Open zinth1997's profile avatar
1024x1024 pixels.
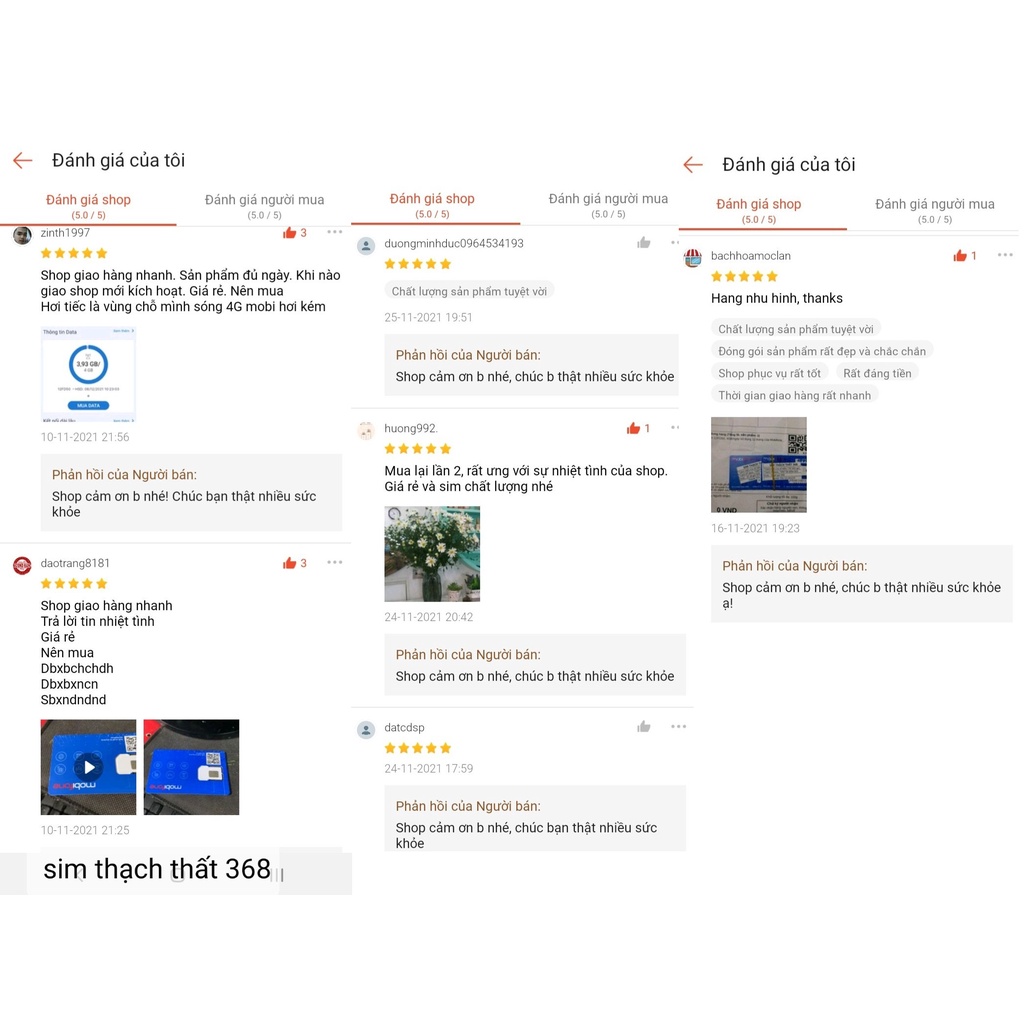(23, 235)
